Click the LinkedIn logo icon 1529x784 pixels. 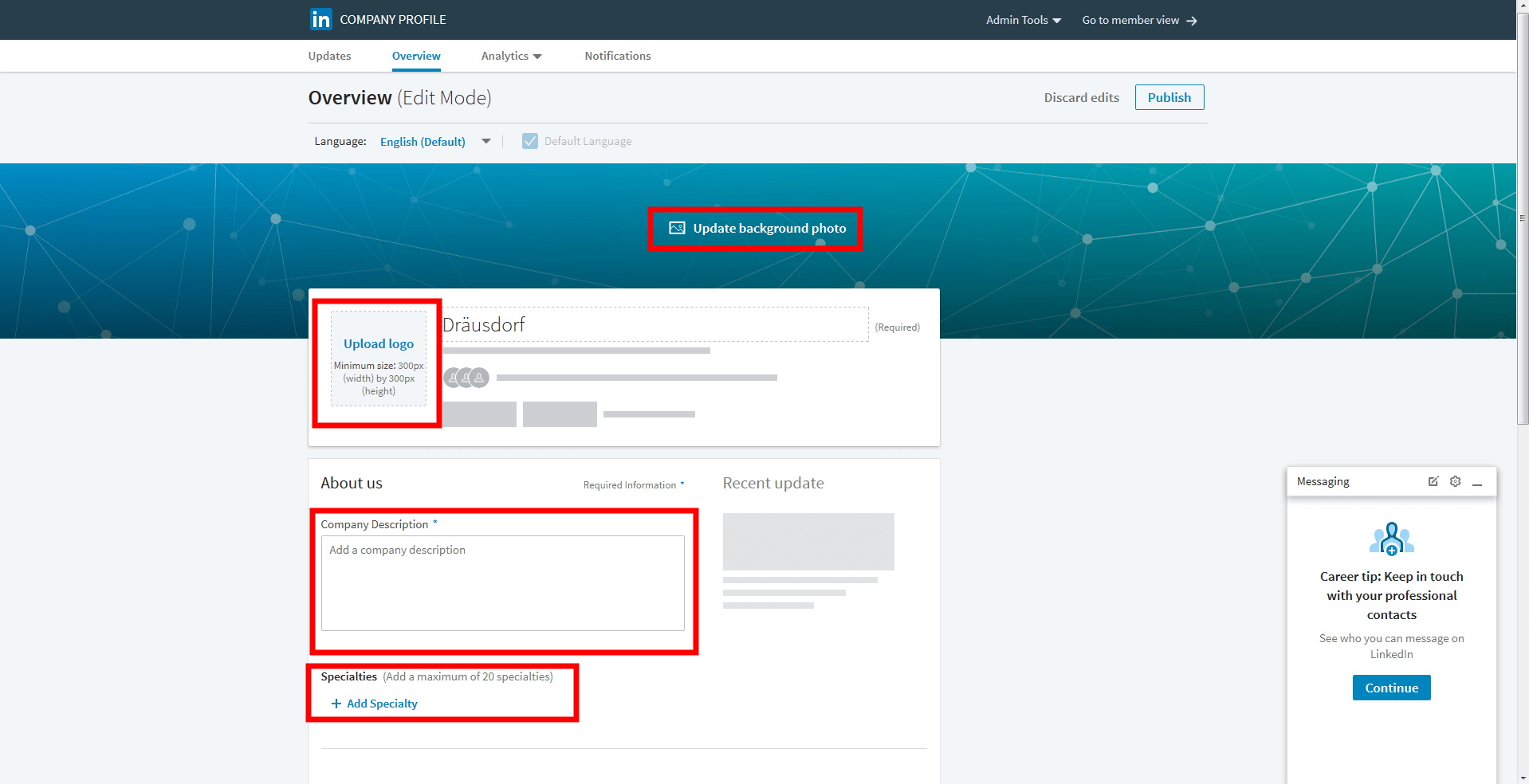coord(320,19)
